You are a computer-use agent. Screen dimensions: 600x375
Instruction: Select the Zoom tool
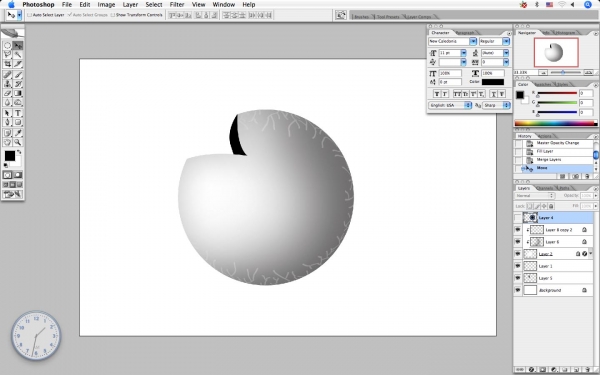pos(18,142)
